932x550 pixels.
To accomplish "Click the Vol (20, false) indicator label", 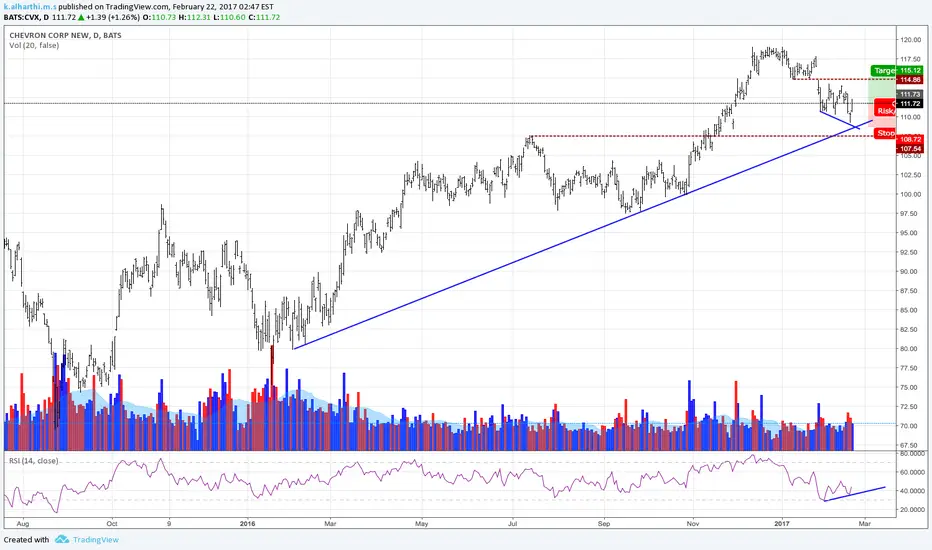I will point(34,45).
